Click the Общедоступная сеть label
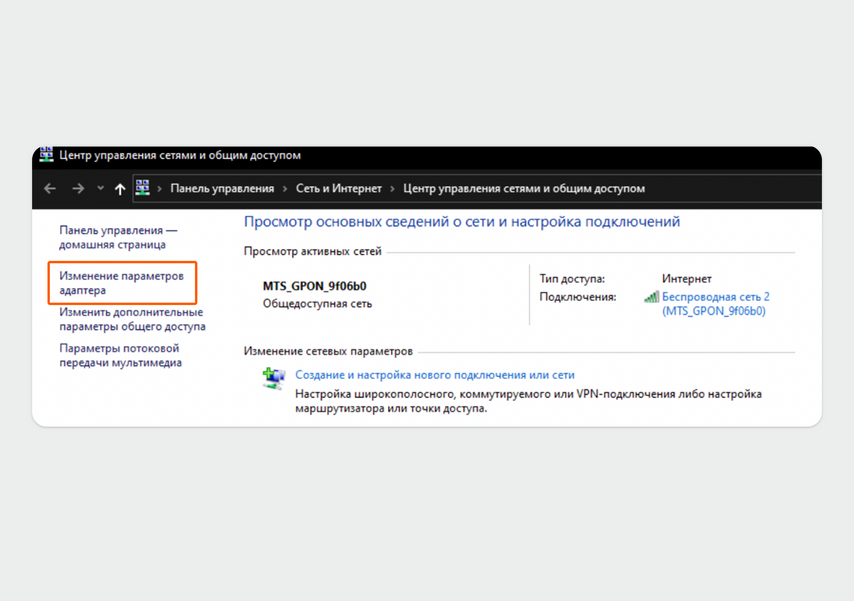 click(x=318, y=303)
